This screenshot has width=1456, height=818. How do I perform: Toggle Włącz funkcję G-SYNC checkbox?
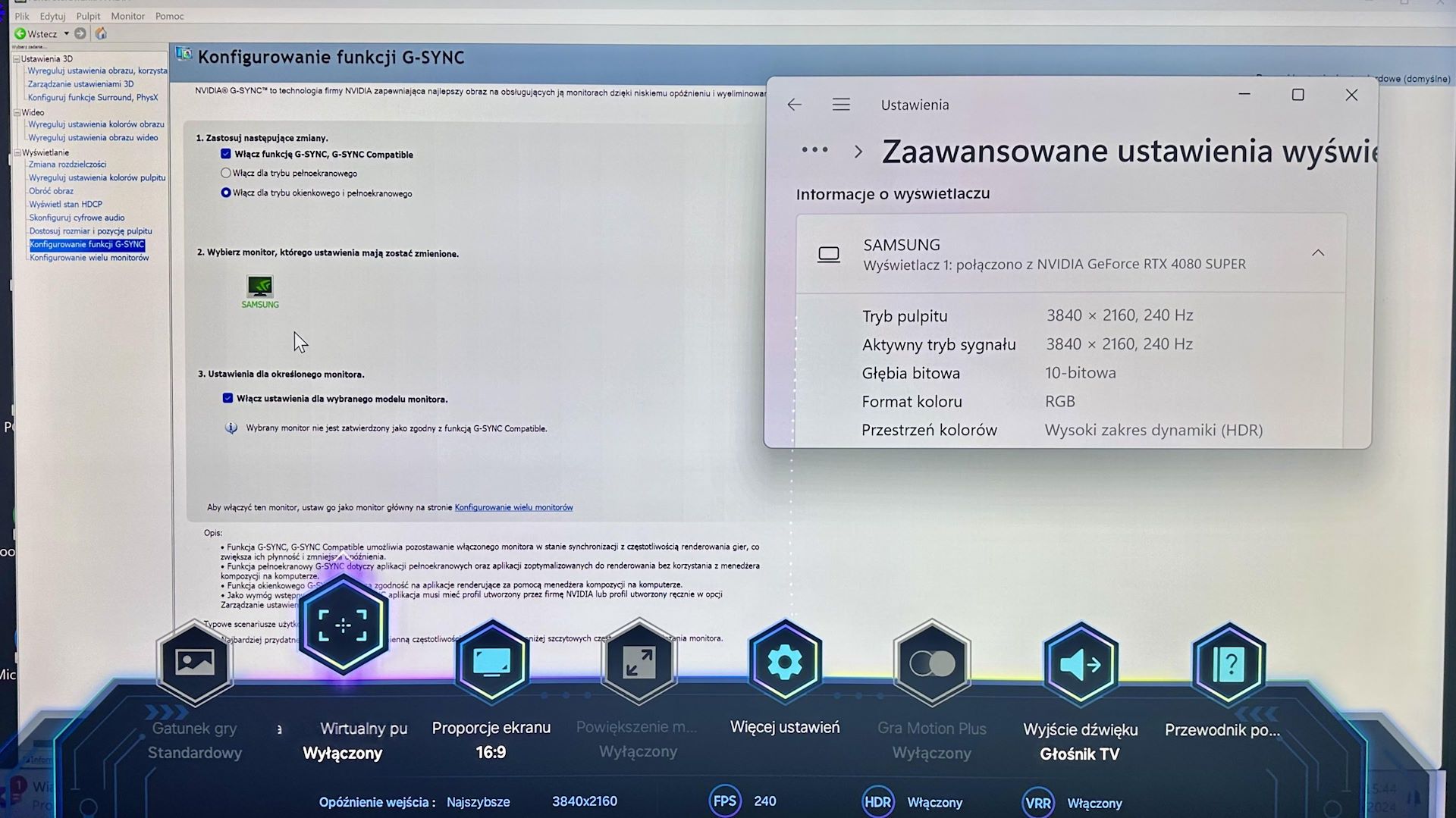point(226,154)
